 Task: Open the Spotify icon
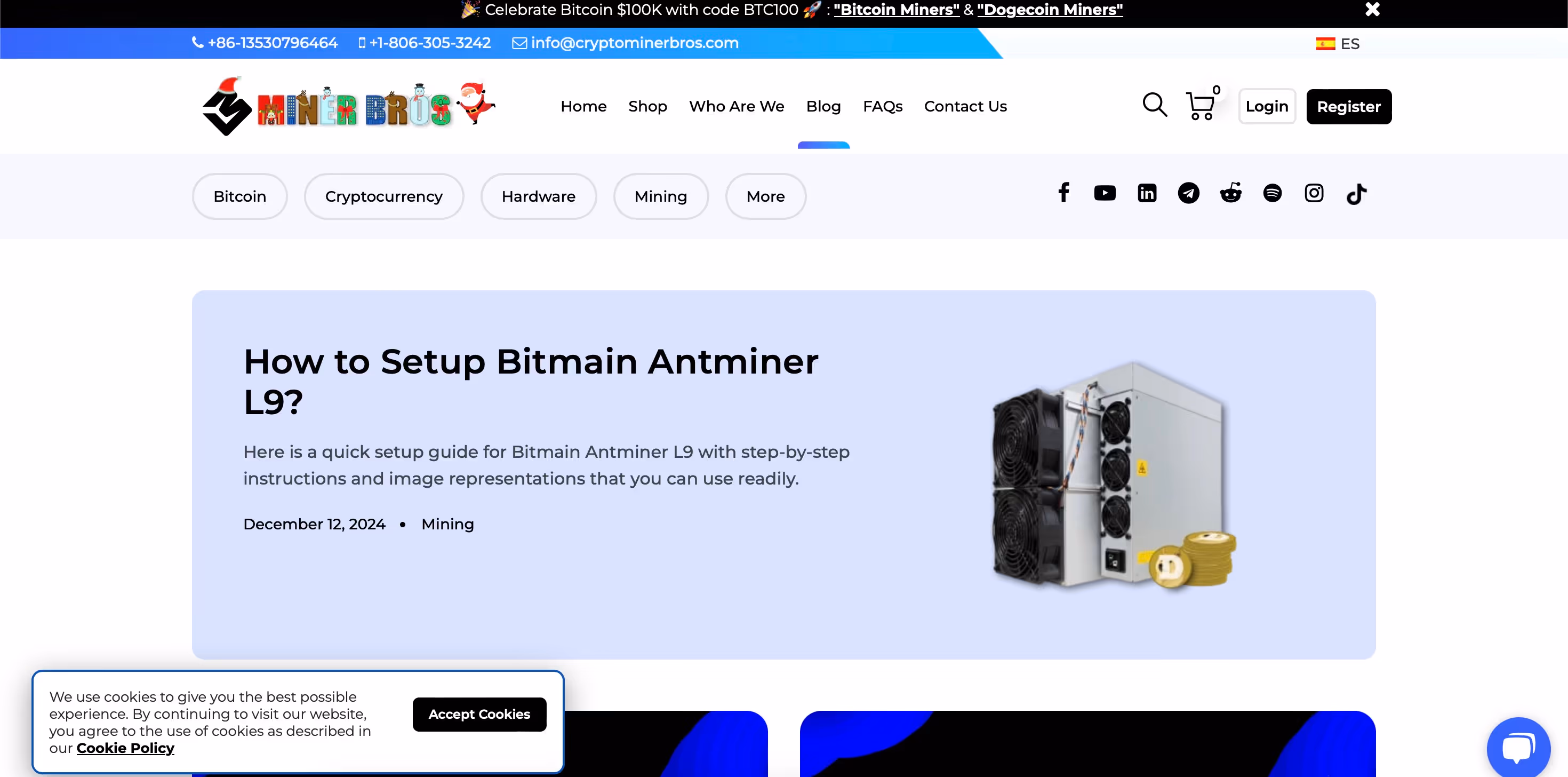point(1272,193)
